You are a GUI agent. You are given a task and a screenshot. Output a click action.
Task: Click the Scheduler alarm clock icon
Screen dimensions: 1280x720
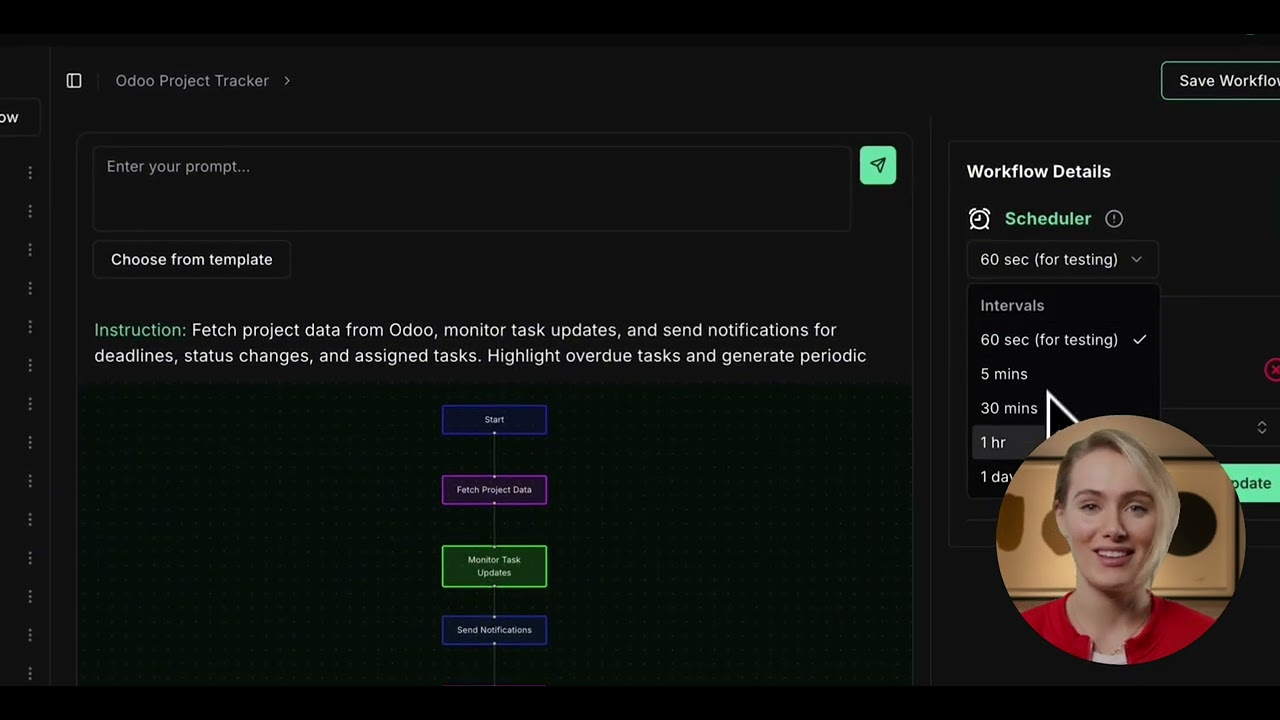tap(979, 219)
